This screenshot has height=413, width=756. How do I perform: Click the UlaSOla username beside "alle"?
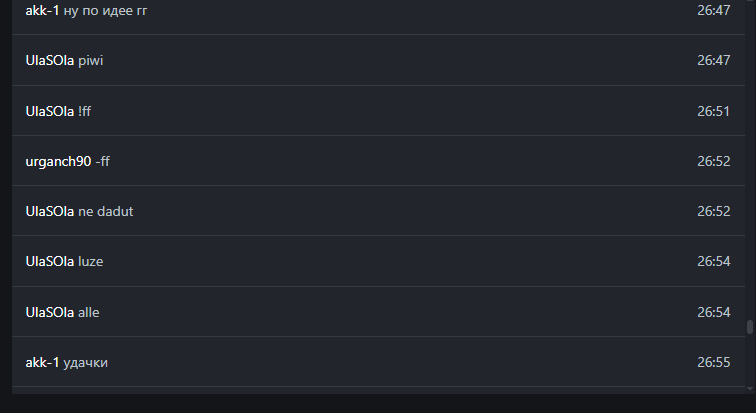[50, 312]
